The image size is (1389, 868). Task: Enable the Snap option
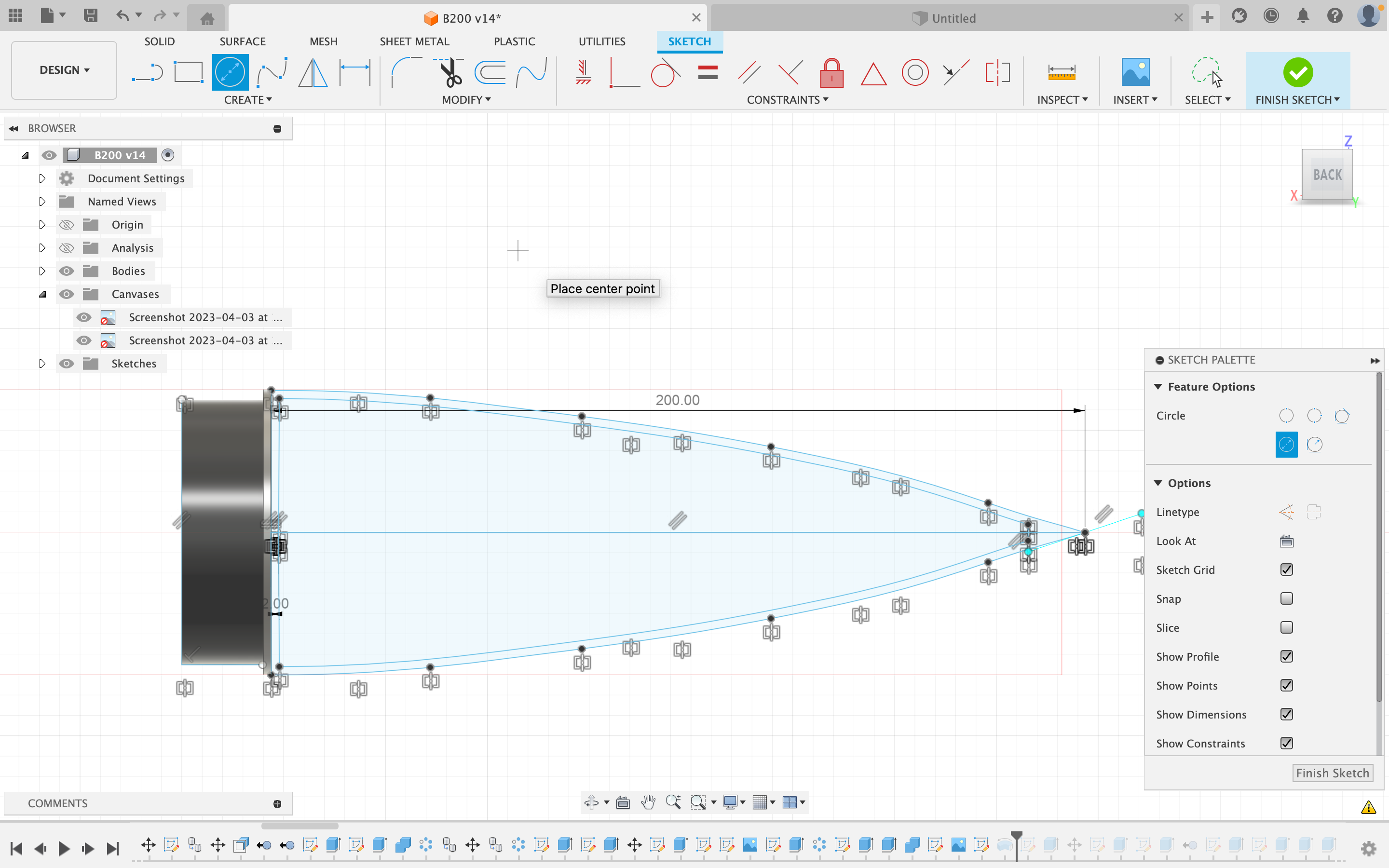click(x=1286, y=599)
